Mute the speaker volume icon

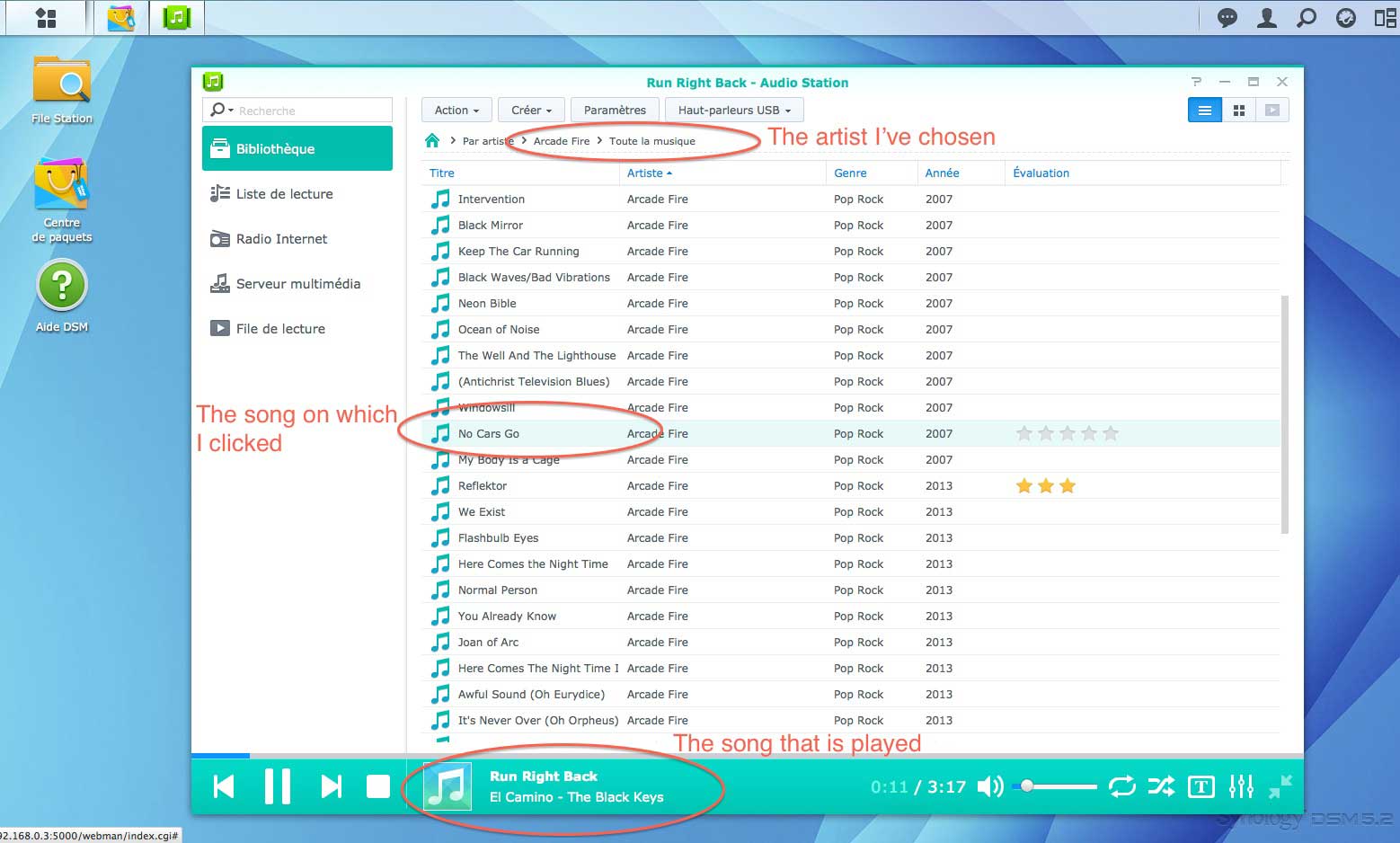(989, 786)
